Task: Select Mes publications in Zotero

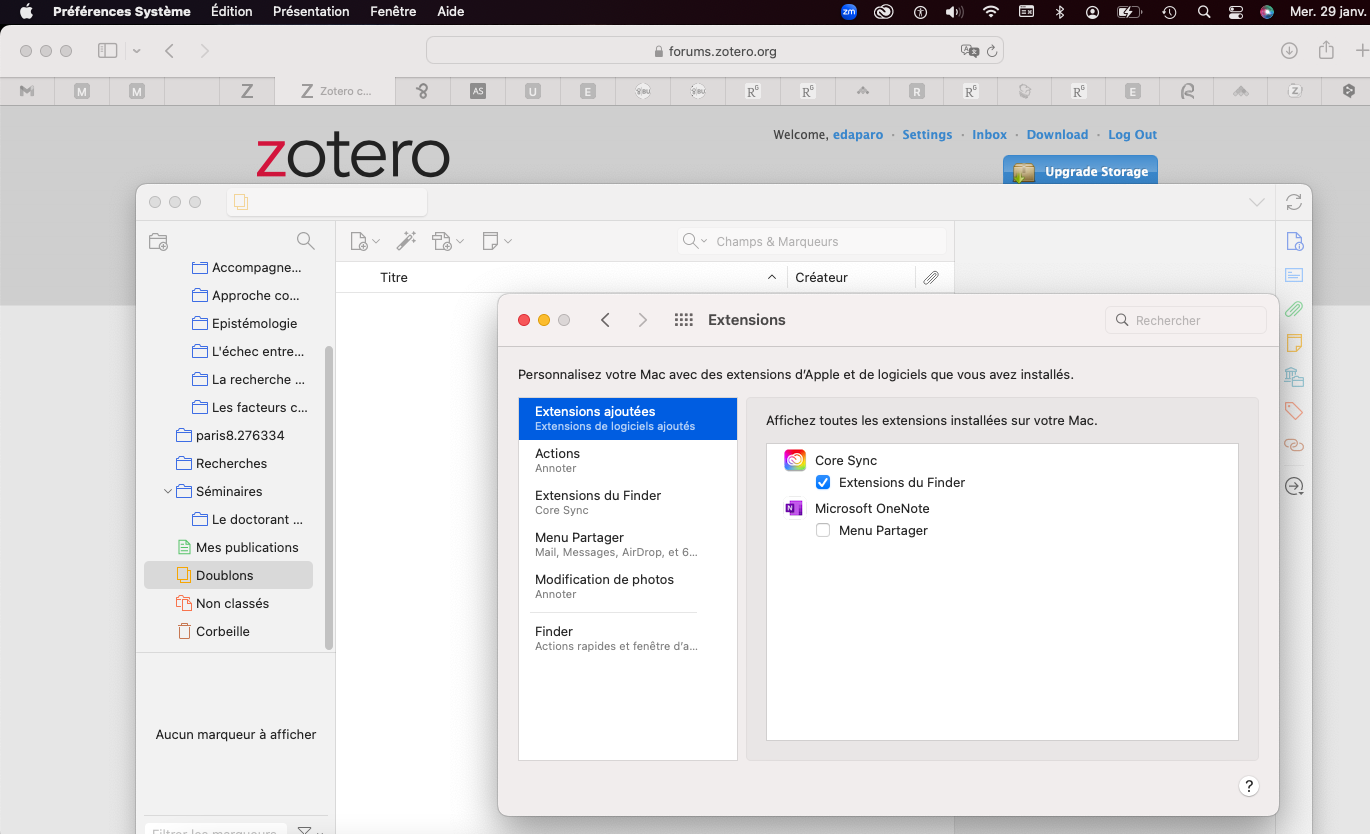Action: click(228, 547)
